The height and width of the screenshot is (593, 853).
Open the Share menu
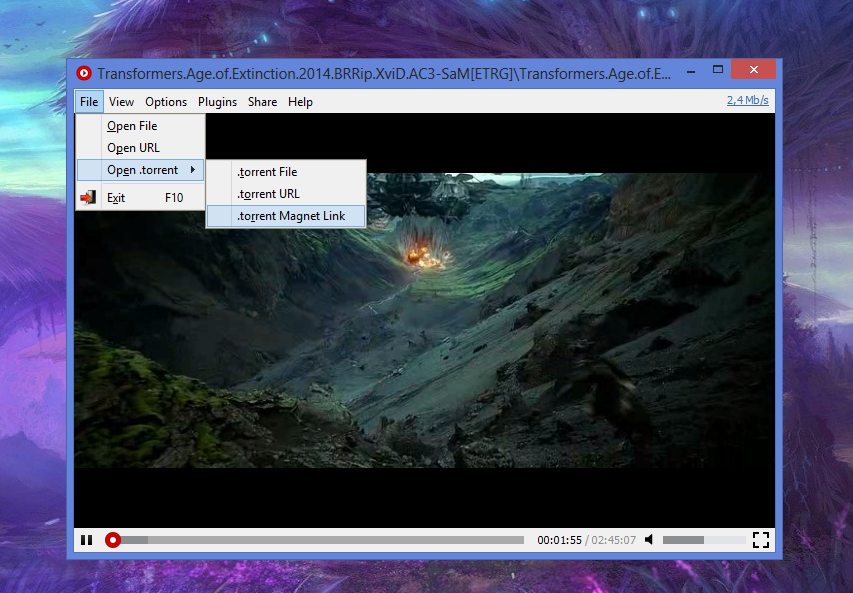[x=262, y=102]
